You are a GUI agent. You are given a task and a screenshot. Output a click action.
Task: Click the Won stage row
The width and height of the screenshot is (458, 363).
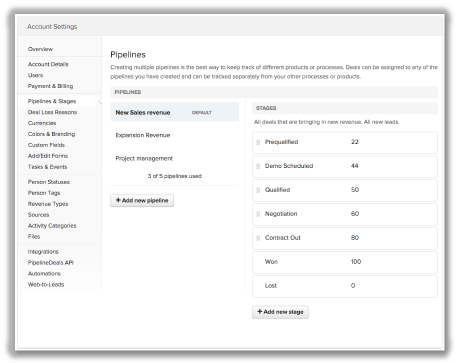click(x=345, y=262)
